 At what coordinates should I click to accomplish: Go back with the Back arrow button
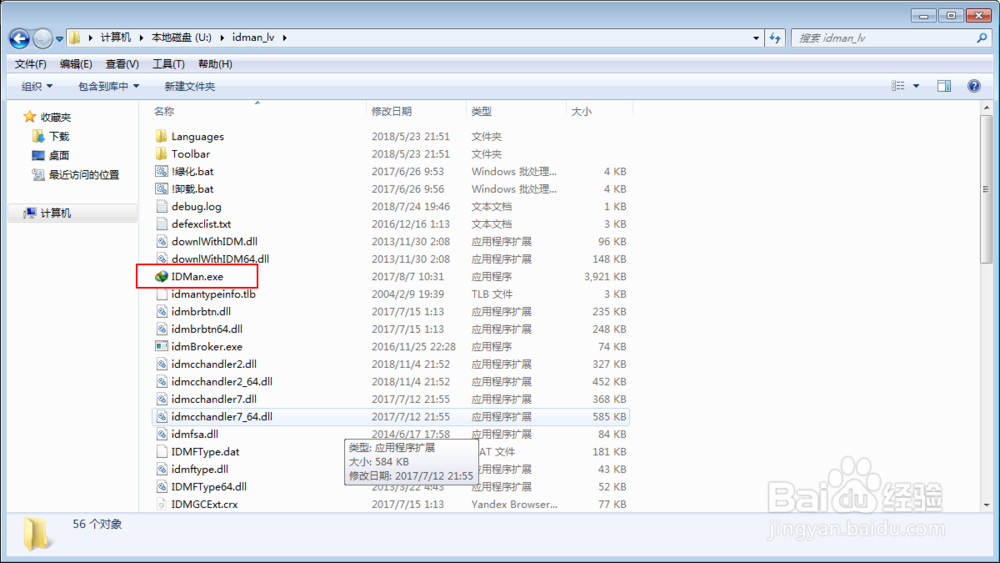19,38
